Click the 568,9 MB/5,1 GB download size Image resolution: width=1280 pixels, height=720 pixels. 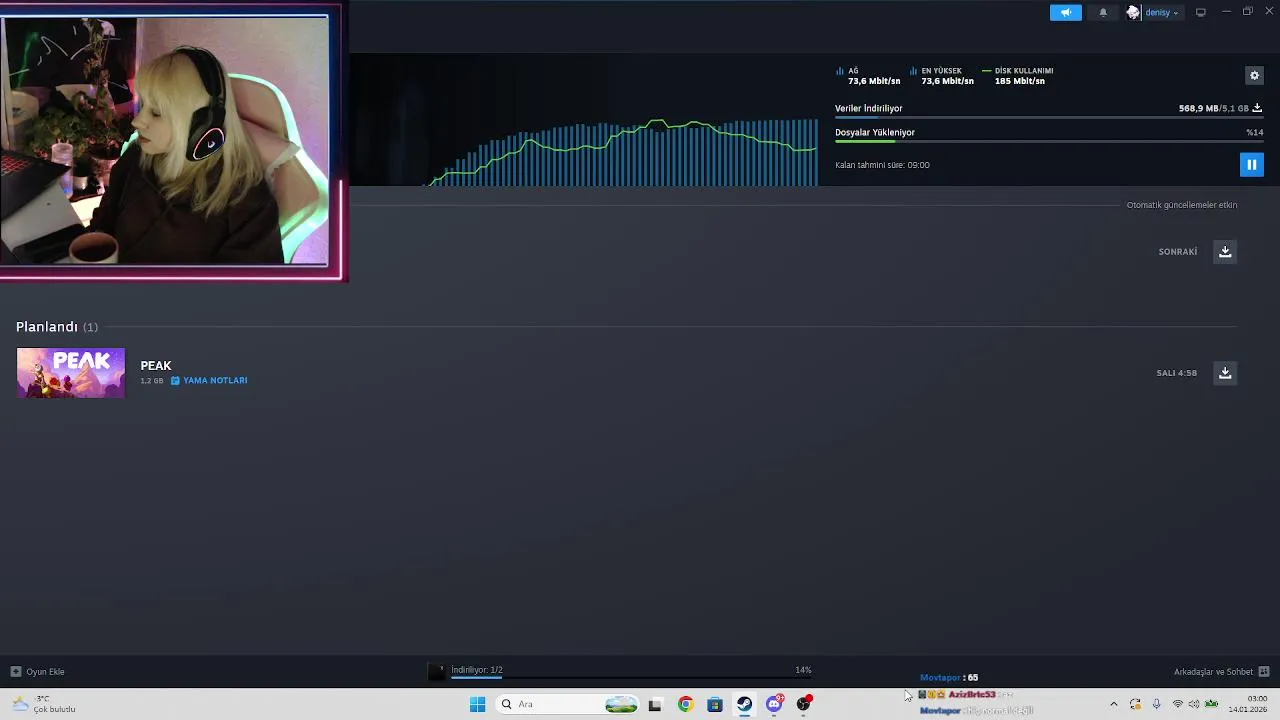1214,108
